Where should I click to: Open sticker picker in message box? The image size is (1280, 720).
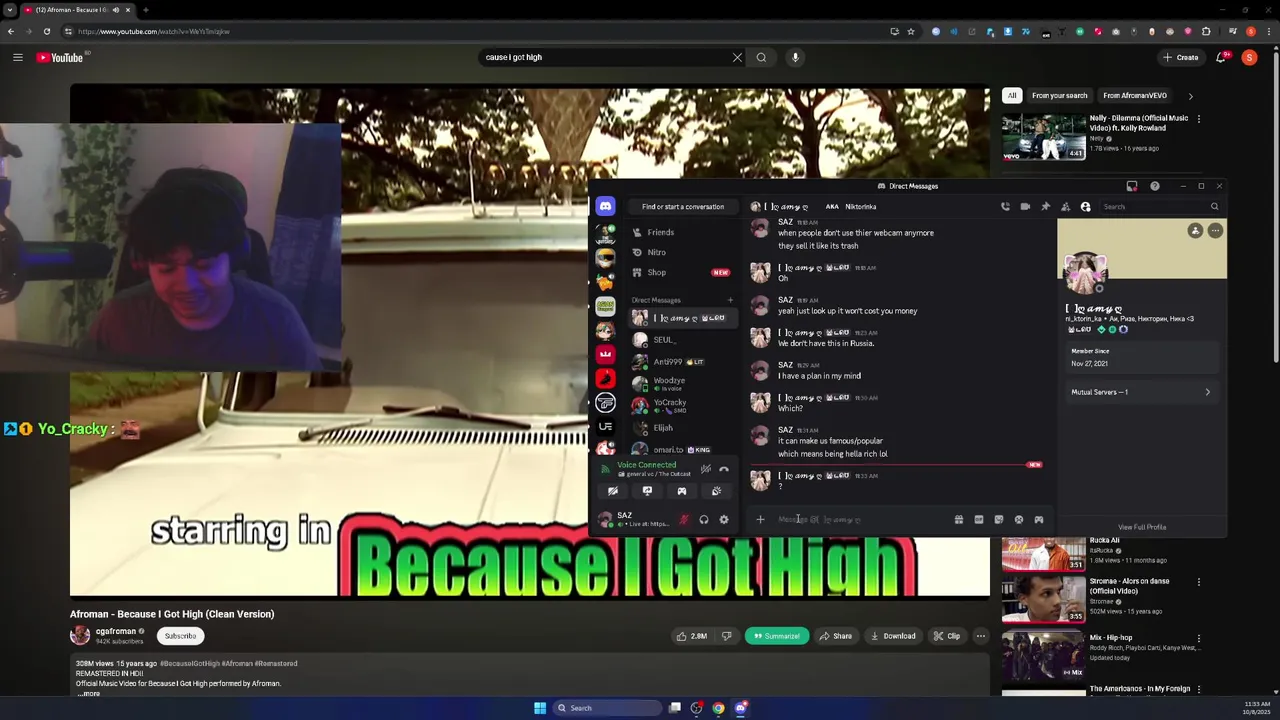[x=999, y=520]
